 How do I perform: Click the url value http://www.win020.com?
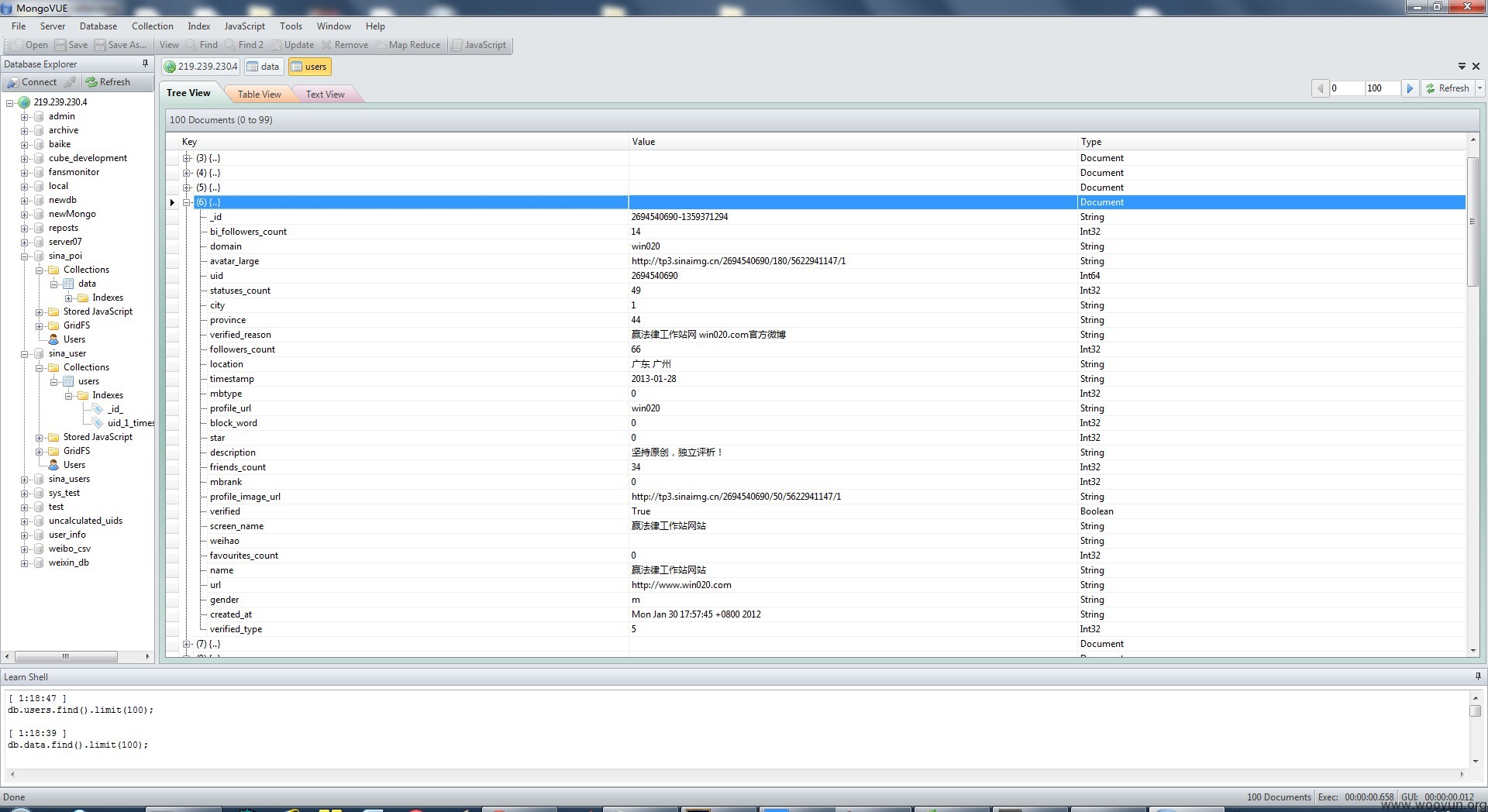[x=681, y=585]
